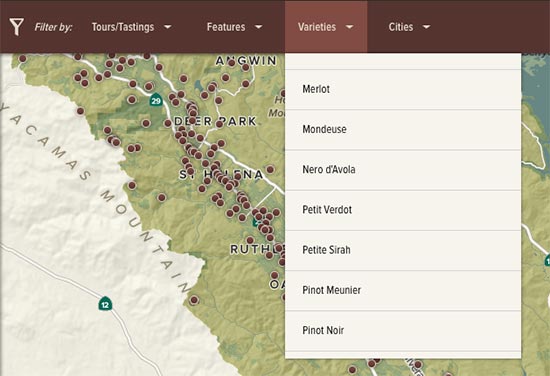Click the Angwin map label

coord(246,61)
